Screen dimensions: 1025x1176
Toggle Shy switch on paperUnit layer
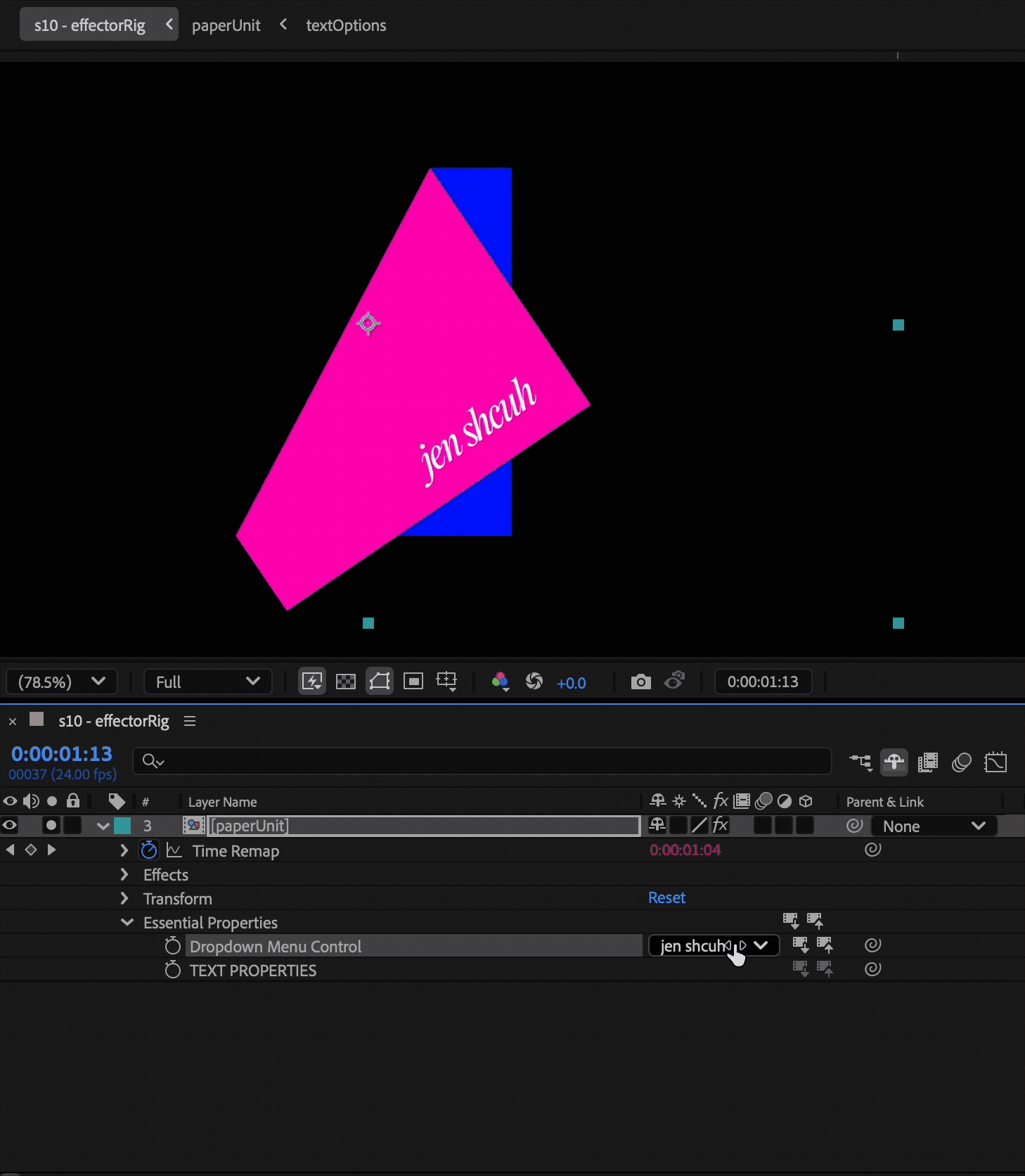click(x=657, y=824)
